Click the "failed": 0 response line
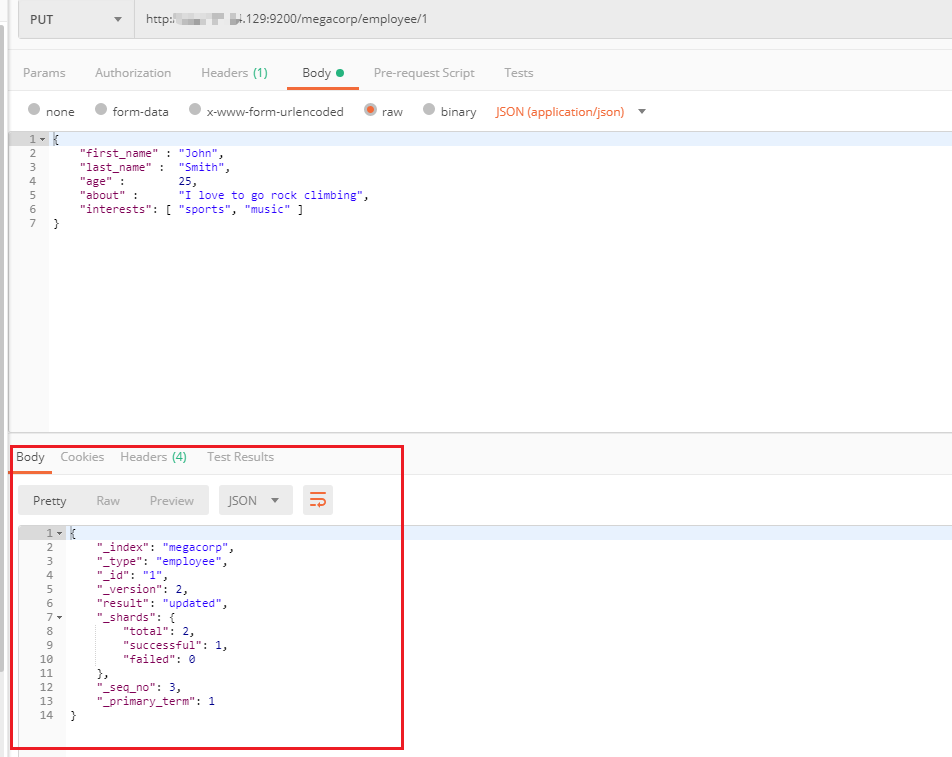This screenshot has width=952, height=757. pyautogui.click(x=159, y=659)
